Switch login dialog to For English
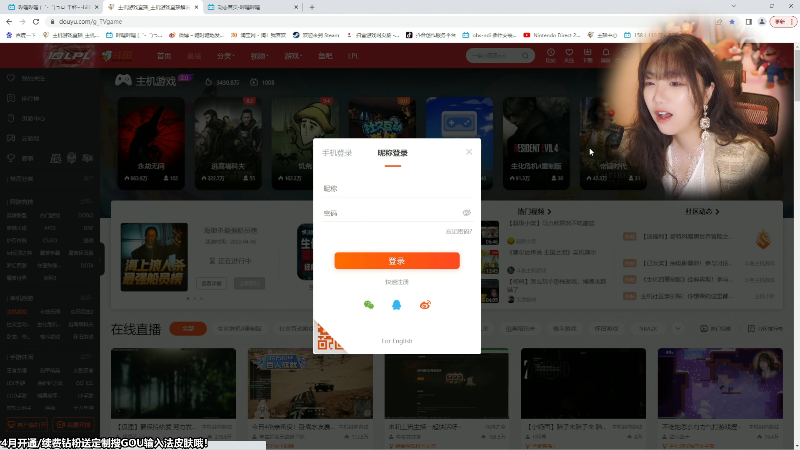The width and height of the screenshot is (800, 450). point(396,341)
